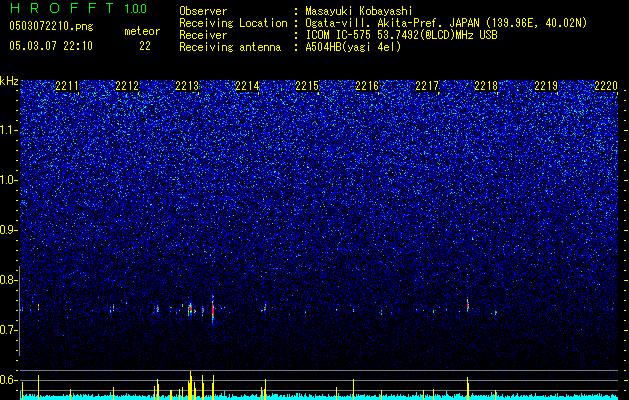
Task: Click the meteor echo between 2214 and 2215
Action: 265,308
